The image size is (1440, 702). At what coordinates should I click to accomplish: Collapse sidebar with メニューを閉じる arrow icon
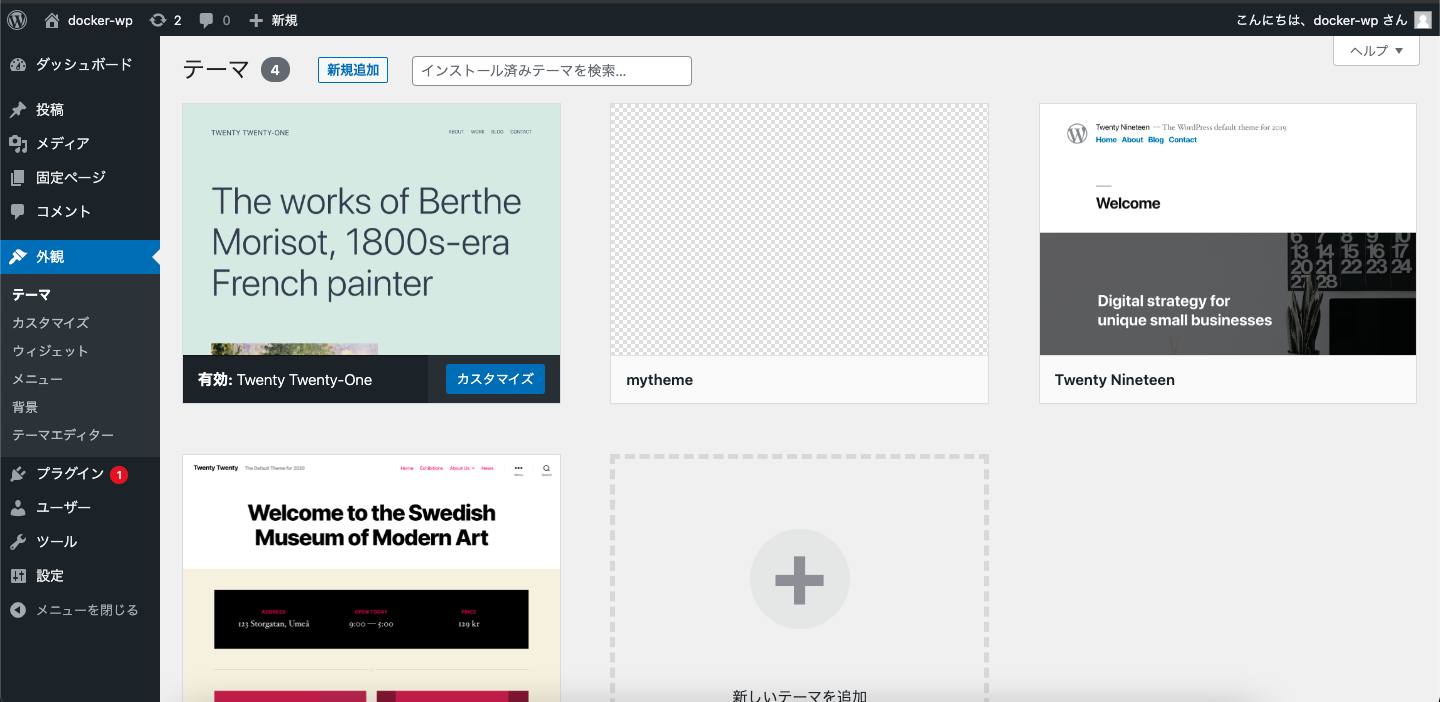18,610
